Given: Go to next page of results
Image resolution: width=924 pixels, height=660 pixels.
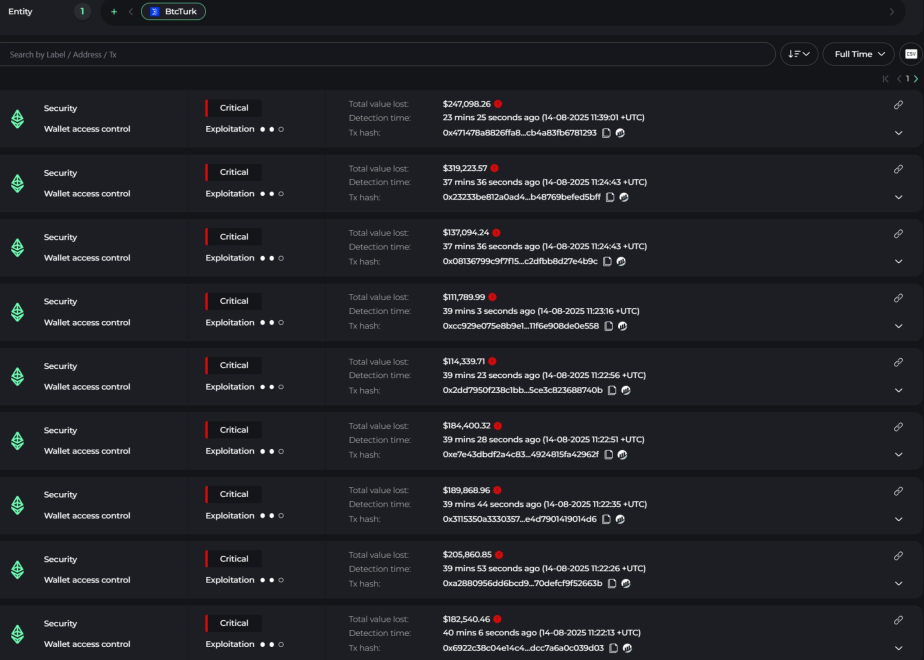Looking at the screenshot, I should pos(916,78).
